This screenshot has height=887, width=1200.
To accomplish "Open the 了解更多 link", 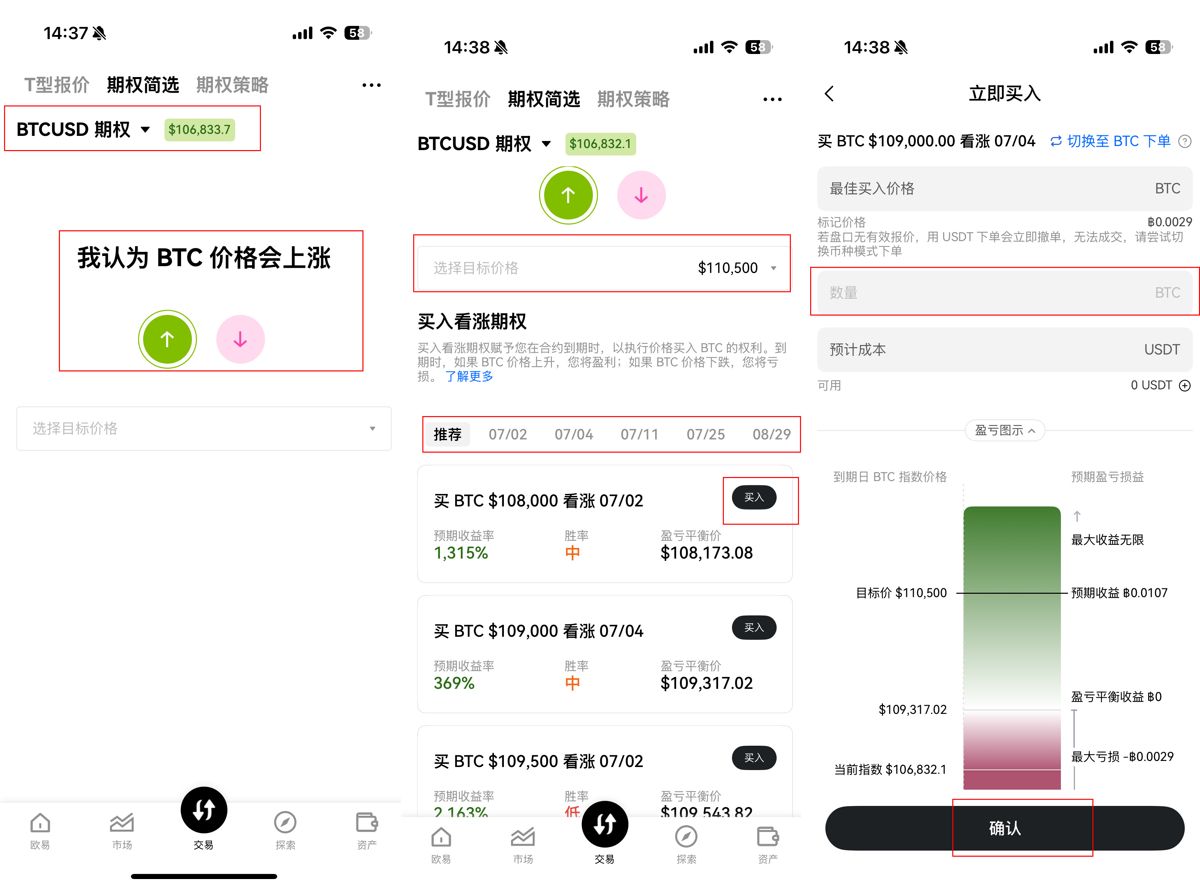I will (469, 377).
